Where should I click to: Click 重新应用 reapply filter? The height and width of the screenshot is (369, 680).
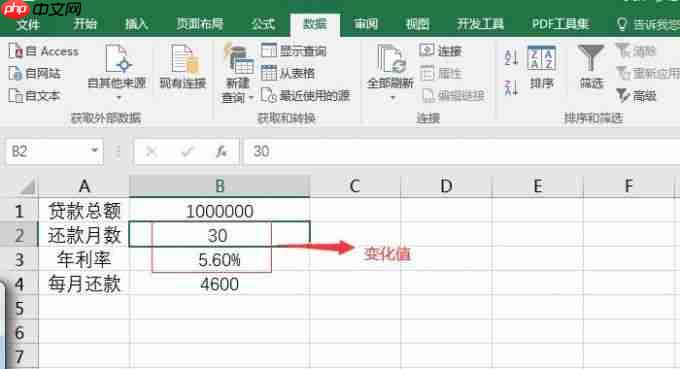647,73
